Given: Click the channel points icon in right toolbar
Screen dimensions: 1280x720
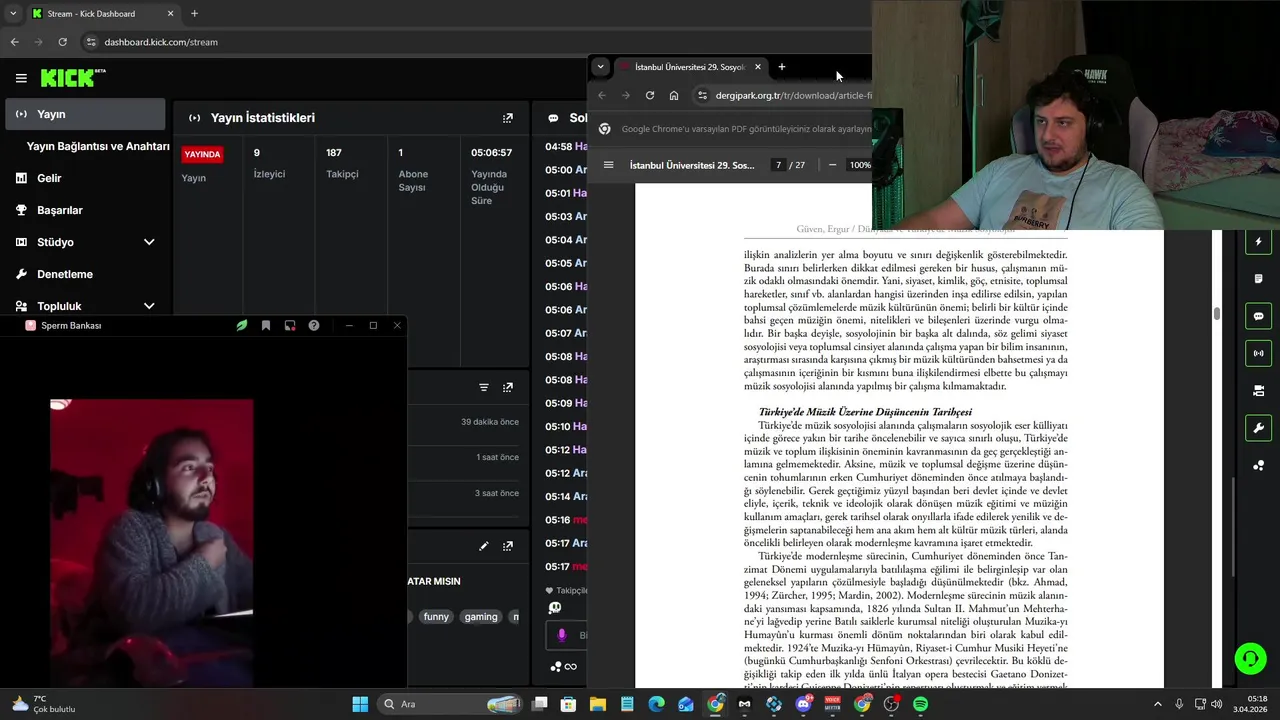Looking at the screenshot, I should click(1258, 465).
